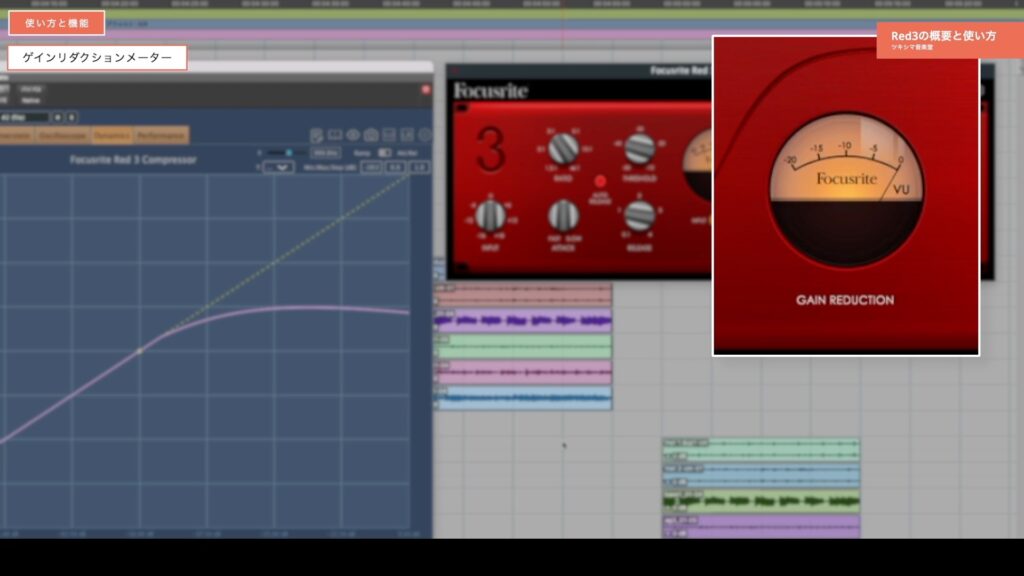Click the small button right of the top-left field
Screen dimensions: 1024x576
click(57, 118)
